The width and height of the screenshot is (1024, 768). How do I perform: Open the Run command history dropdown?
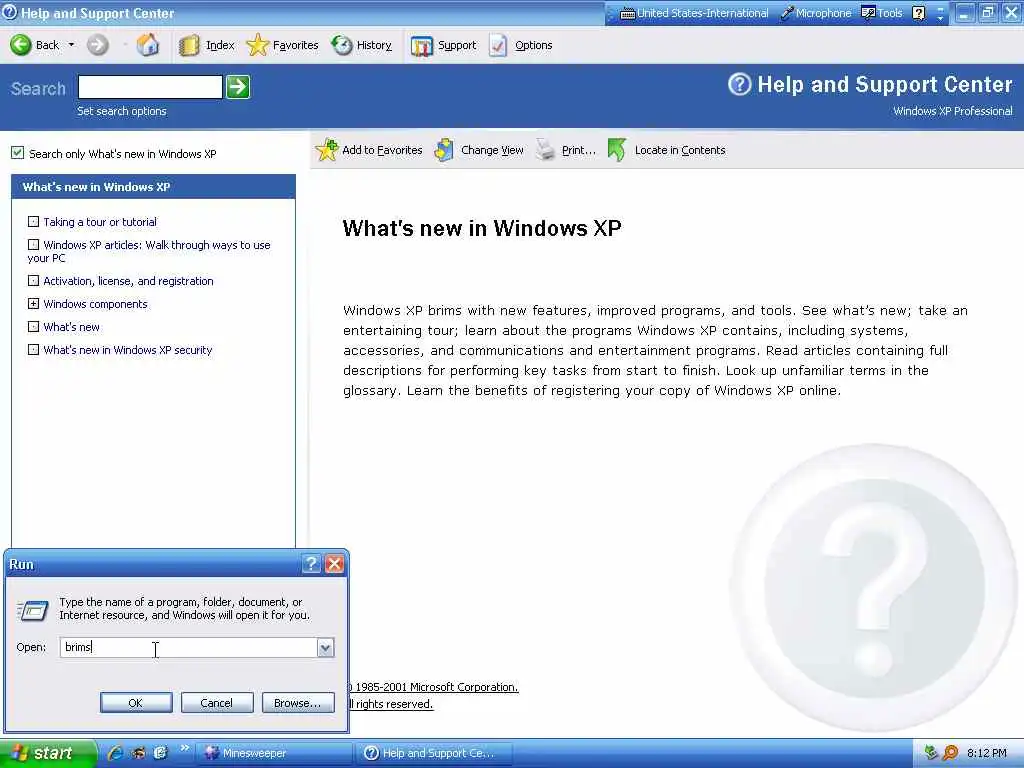tap(325, 647)
